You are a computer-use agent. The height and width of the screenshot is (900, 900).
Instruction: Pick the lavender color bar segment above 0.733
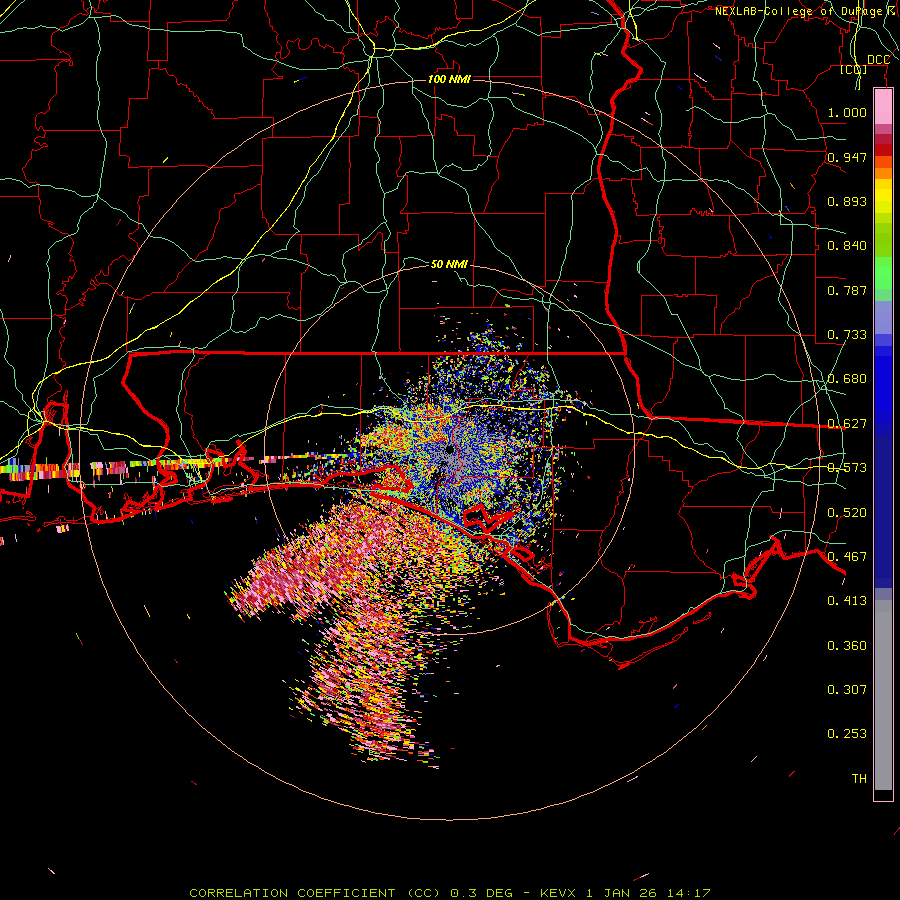pyautogui.click(x=883, y=317)
